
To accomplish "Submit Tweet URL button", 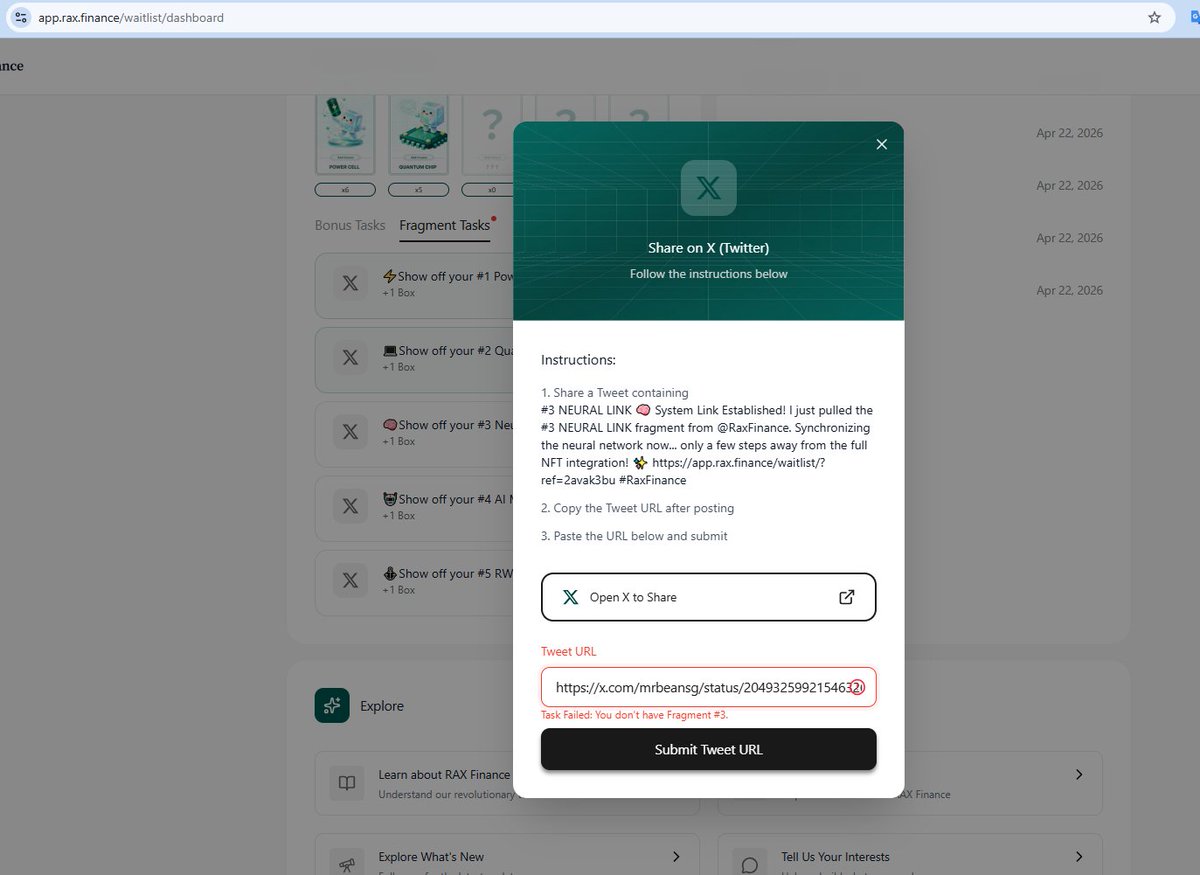I will click(x=708, y=749).
